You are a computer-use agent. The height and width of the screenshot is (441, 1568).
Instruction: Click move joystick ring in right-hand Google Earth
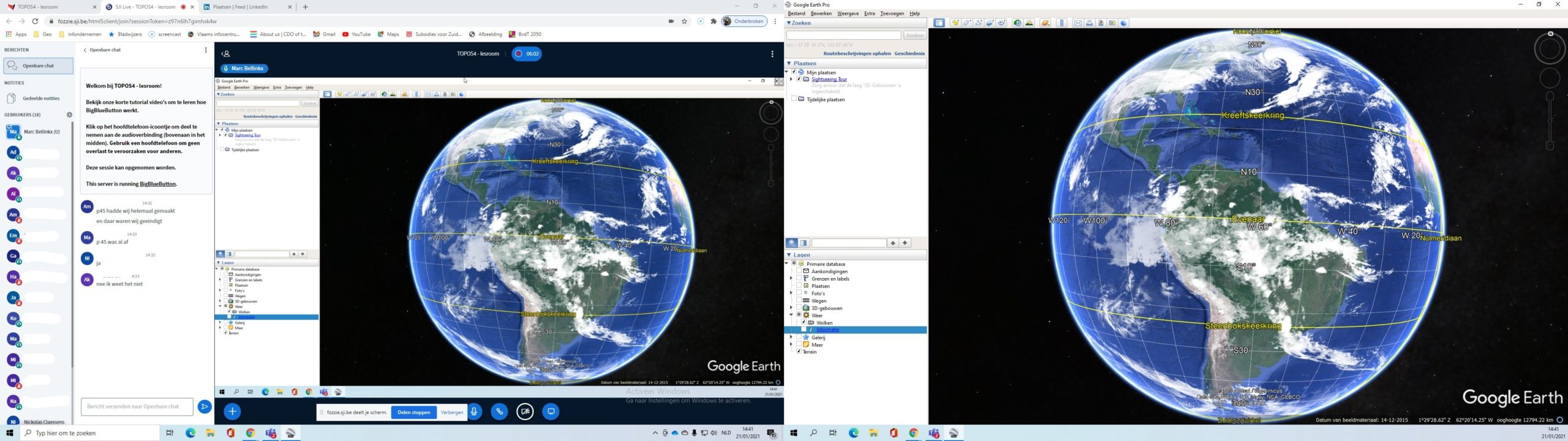(1550, 78)
